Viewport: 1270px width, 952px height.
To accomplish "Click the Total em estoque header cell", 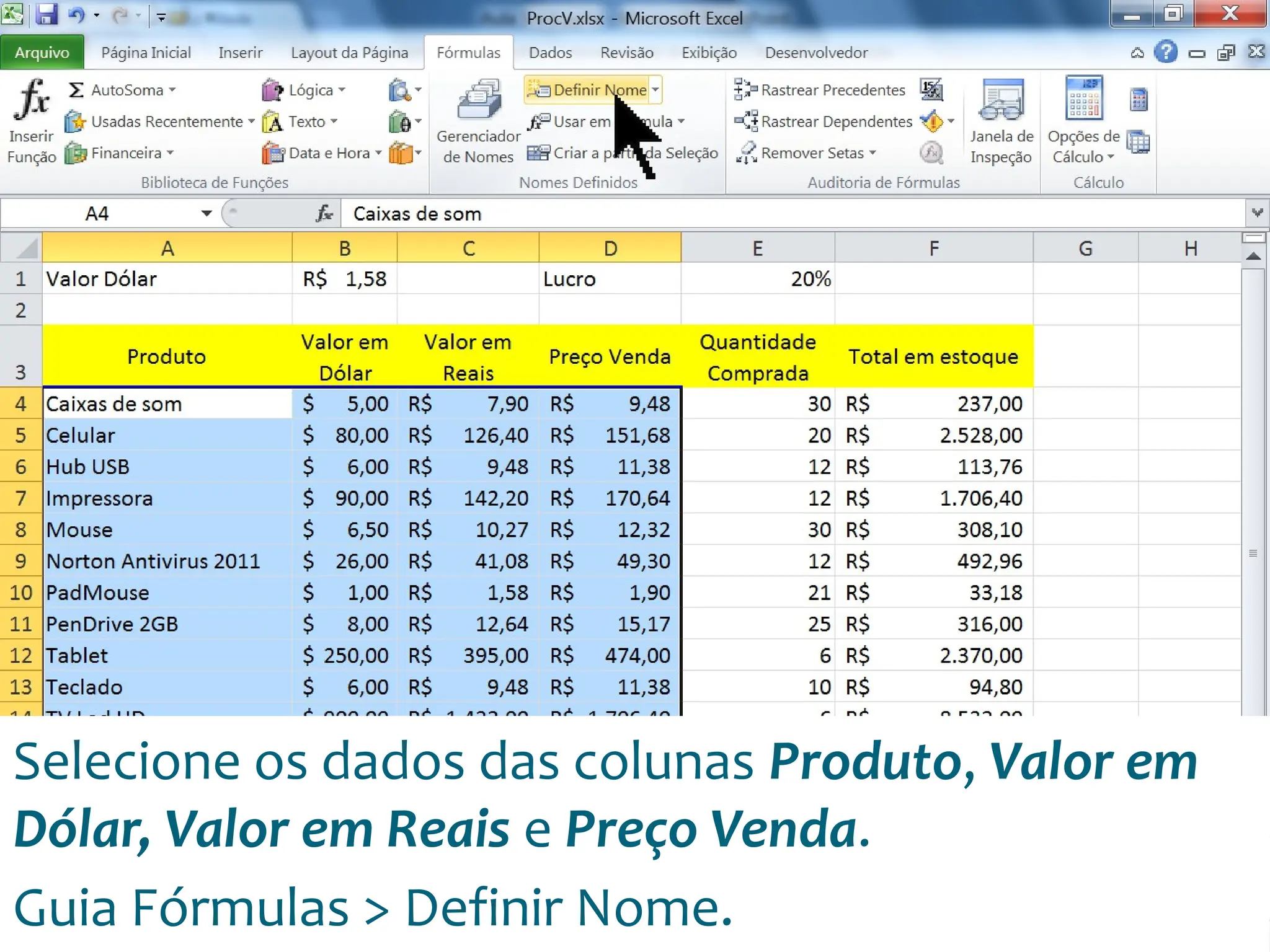I will click(934, 356).
